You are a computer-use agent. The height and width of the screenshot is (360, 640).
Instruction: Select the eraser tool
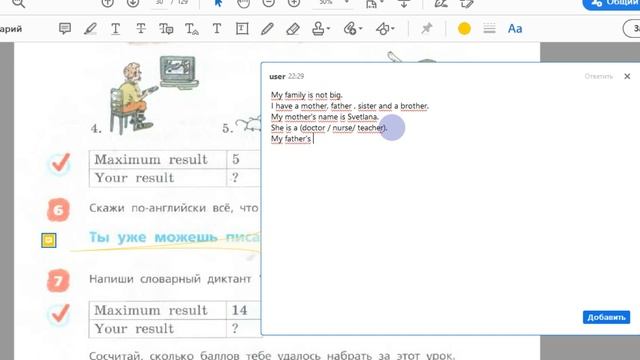[293, 29]
